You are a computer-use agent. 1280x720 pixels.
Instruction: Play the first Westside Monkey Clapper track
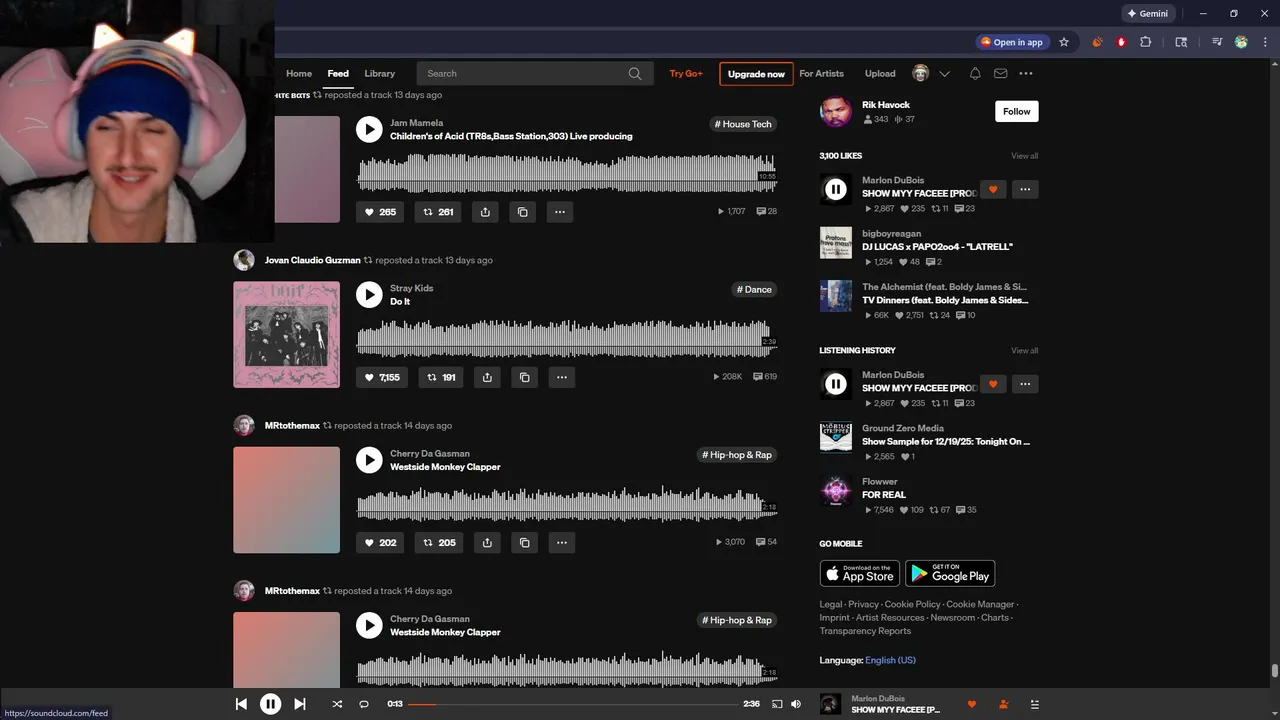[369, 460]
